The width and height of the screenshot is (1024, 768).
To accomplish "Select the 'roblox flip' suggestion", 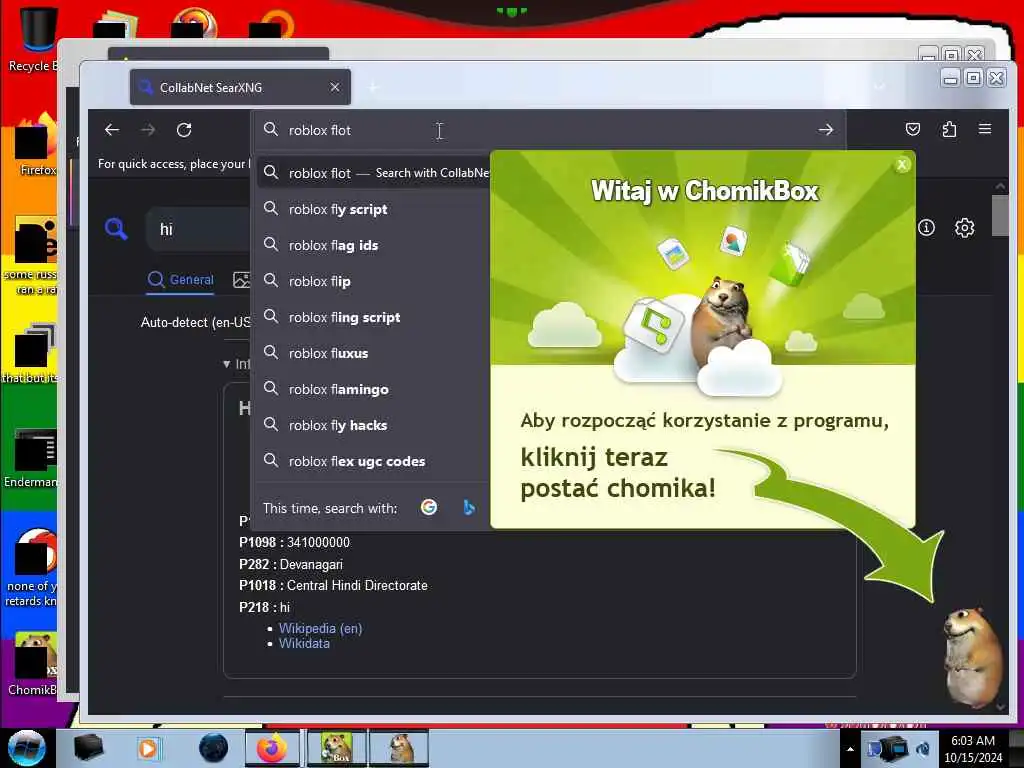I will [374, 281].
